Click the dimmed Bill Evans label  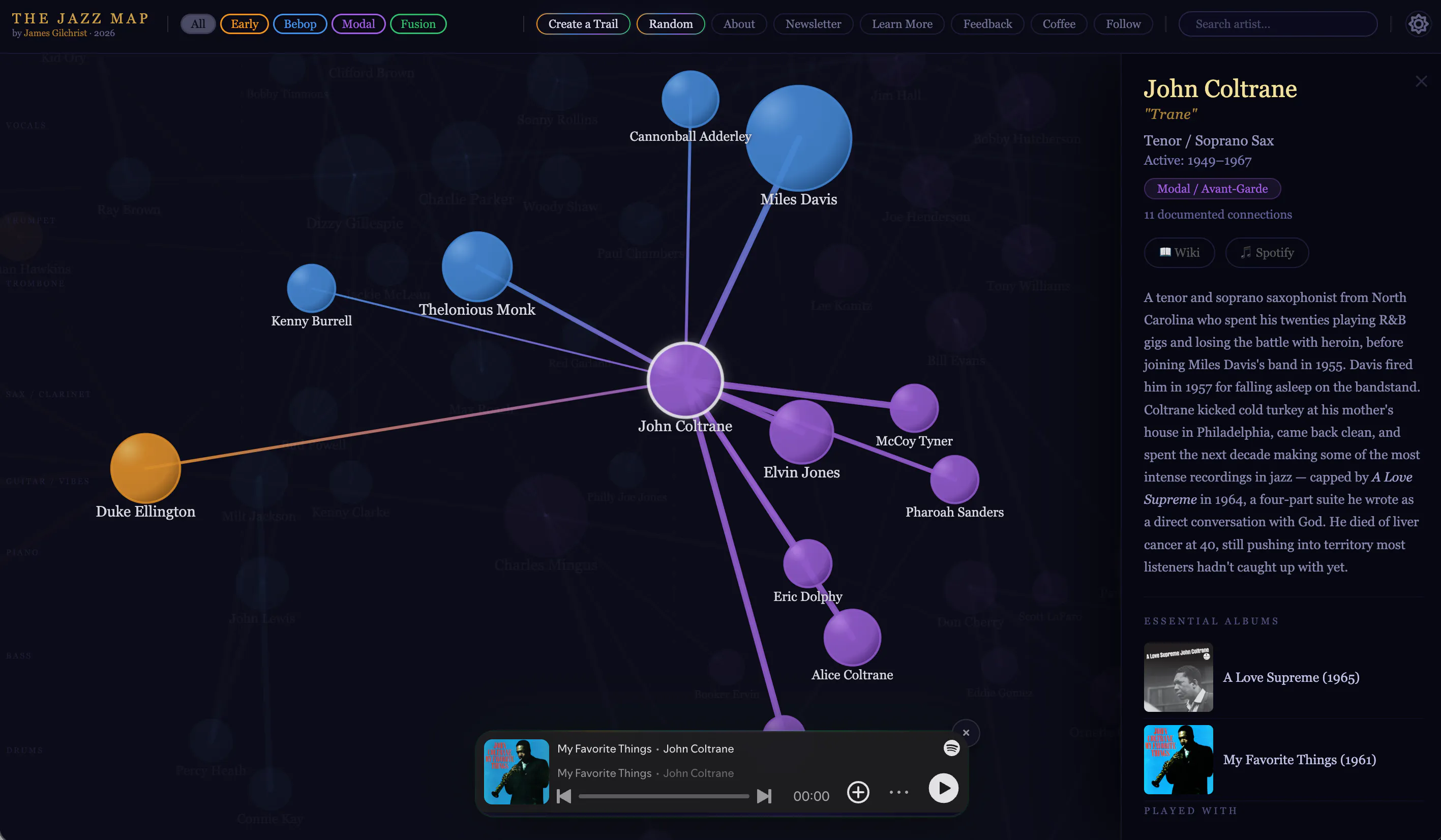tap(956, 361)
